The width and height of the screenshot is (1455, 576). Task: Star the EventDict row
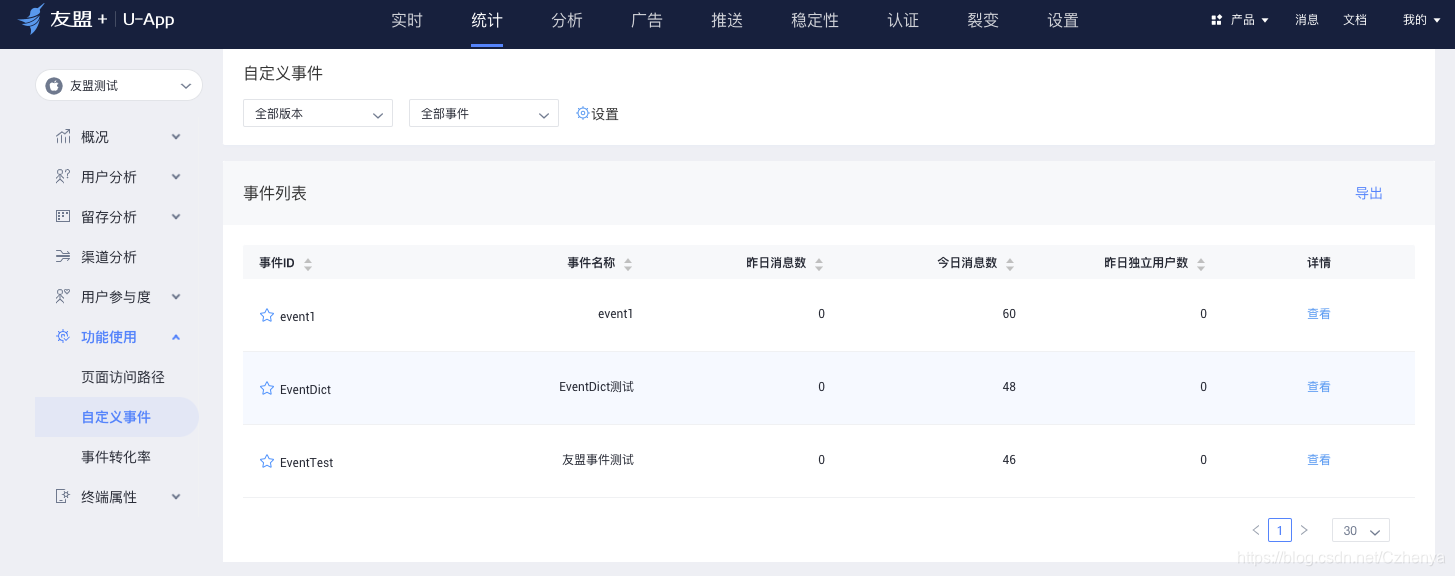[x=267, y=388]
